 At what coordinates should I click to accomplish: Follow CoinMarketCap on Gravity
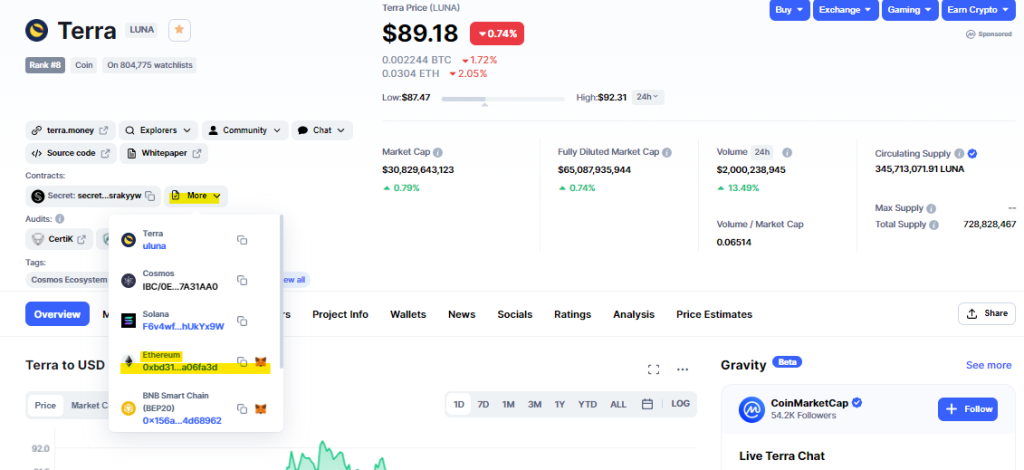pos(968,409)
